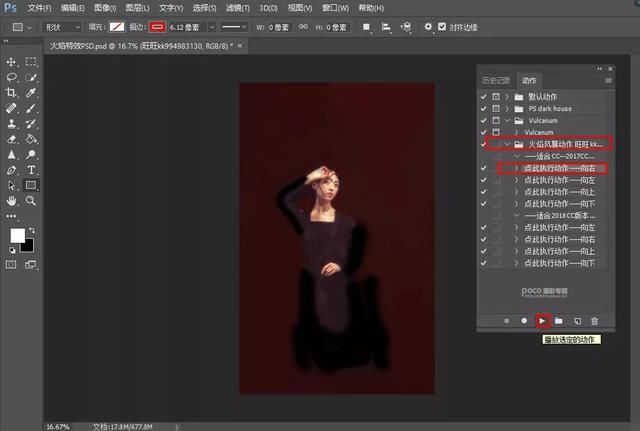Delete the action with trash icon
Image resolution: width=640 pixels, height=431 pixels.
pos(594,321)
